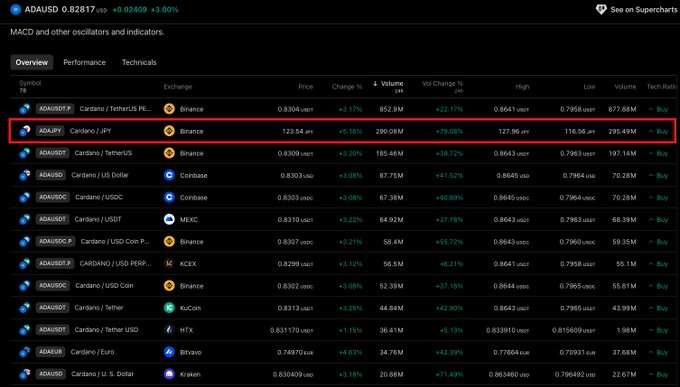Open the ADAEUR symbol badge

[51, 352]
